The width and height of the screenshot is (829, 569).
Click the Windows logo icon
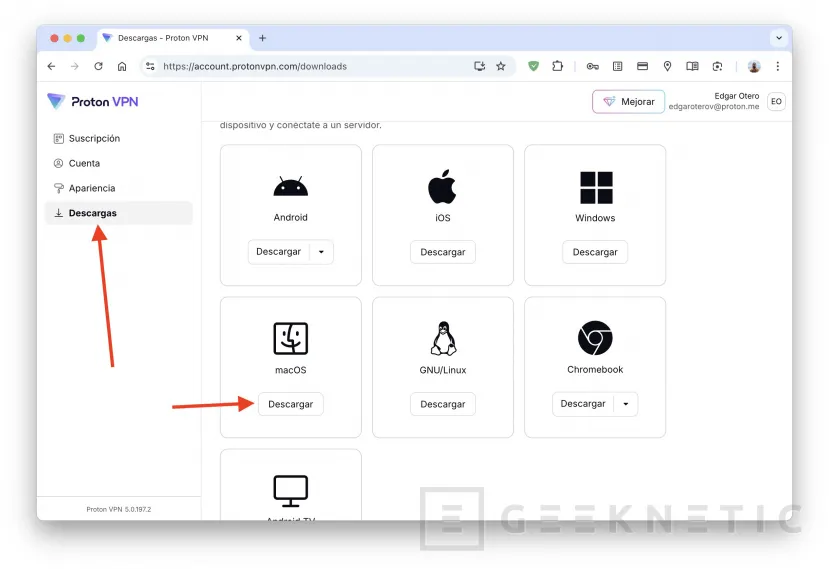pos(596,187)
